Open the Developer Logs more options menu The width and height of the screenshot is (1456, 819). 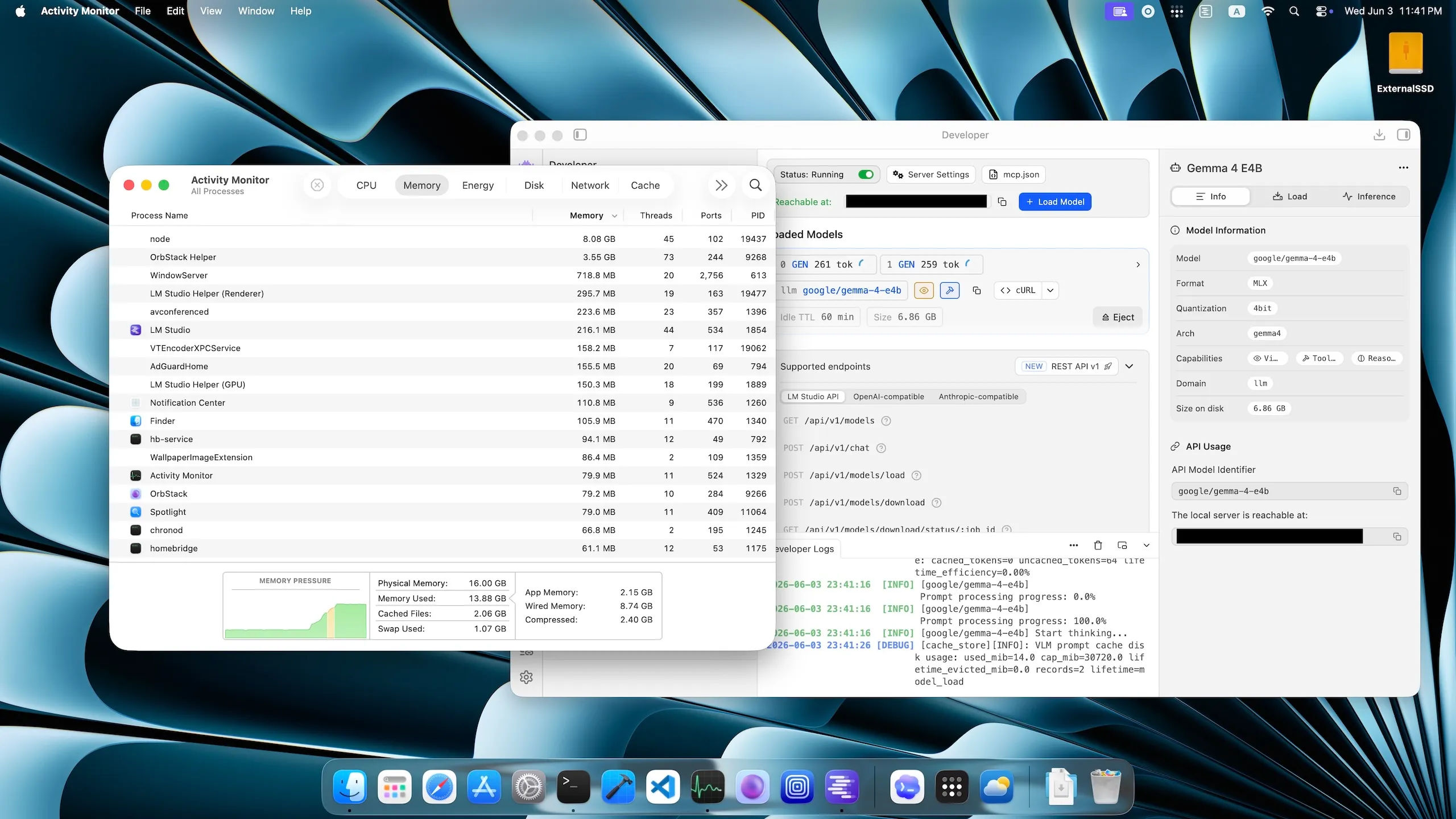1073,545
